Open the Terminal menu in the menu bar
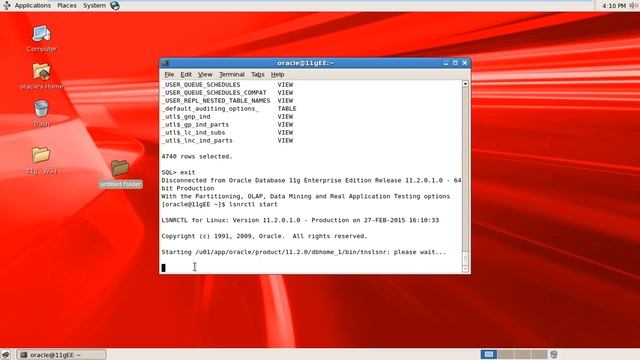640x360 pixels. click(231, 74)
